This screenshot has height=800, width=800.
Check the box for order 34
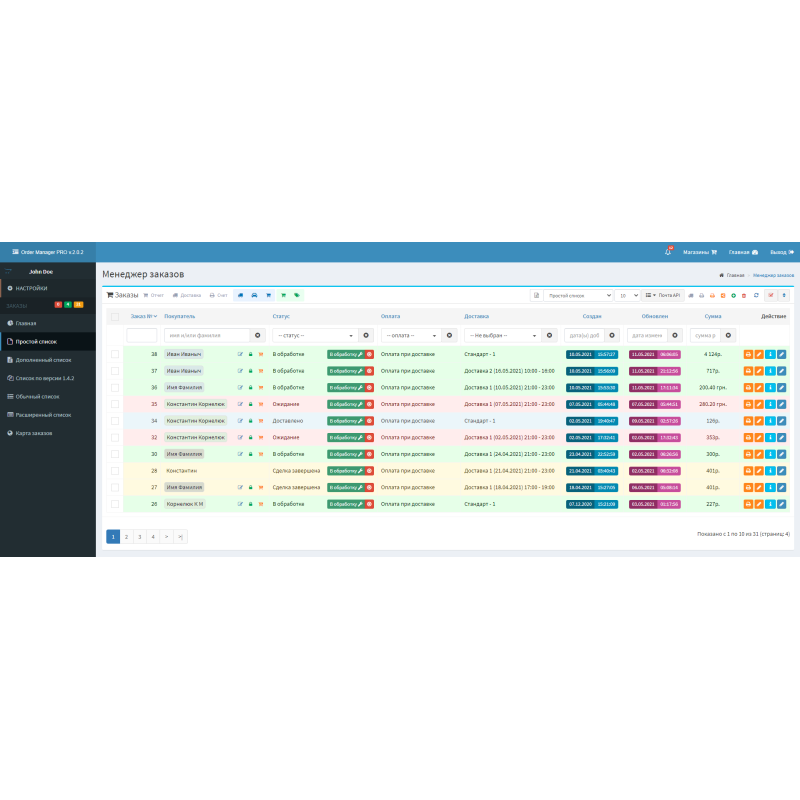pyautogui.click(x=115, y=421)
